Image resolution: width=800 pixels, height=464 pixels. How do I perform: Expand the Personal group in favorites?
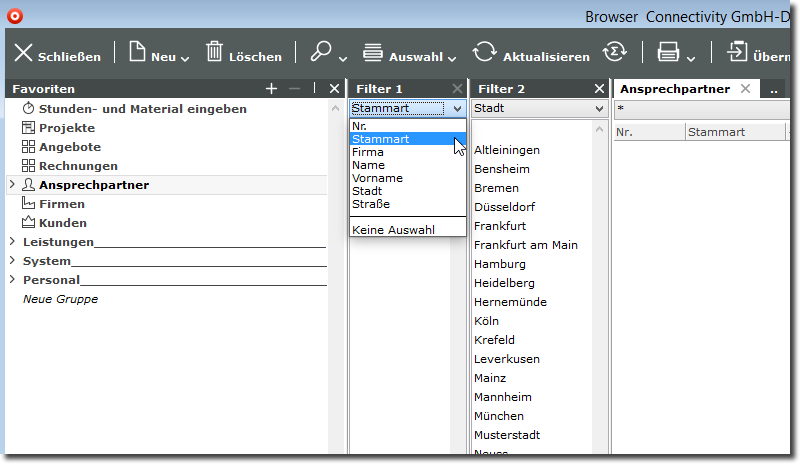[12, 280]
